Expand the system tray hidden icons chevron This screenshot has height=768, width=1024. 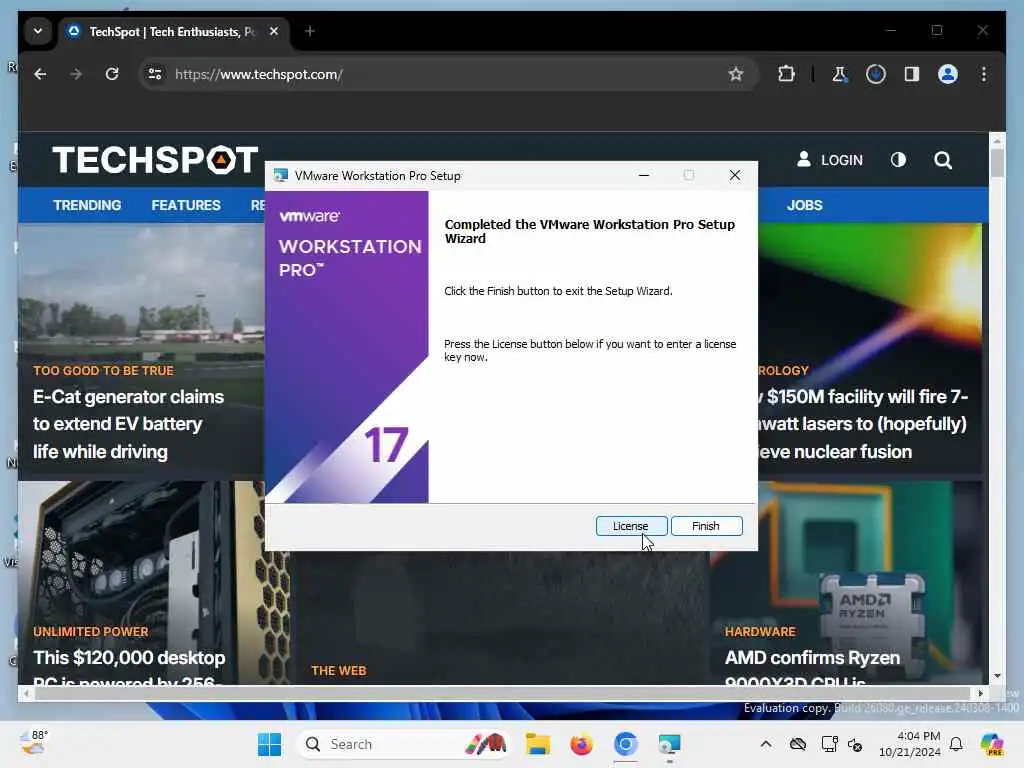[x=766, y=744]
